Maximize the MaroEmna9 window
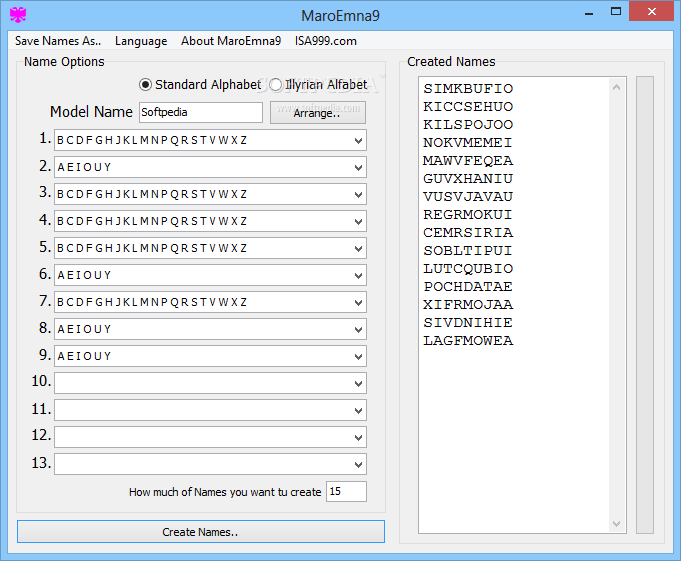This screenshot has width=681, height=561. click(x=616, y=12)
